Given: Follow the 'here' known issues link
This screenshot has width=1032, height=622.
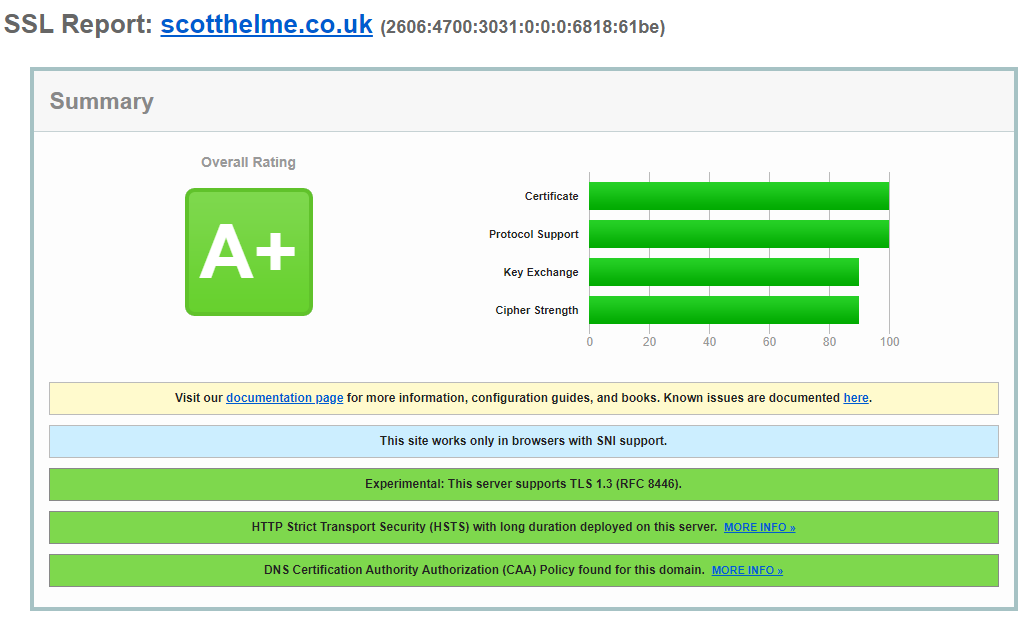Looking at the screenshot, I should coord(856,398).
